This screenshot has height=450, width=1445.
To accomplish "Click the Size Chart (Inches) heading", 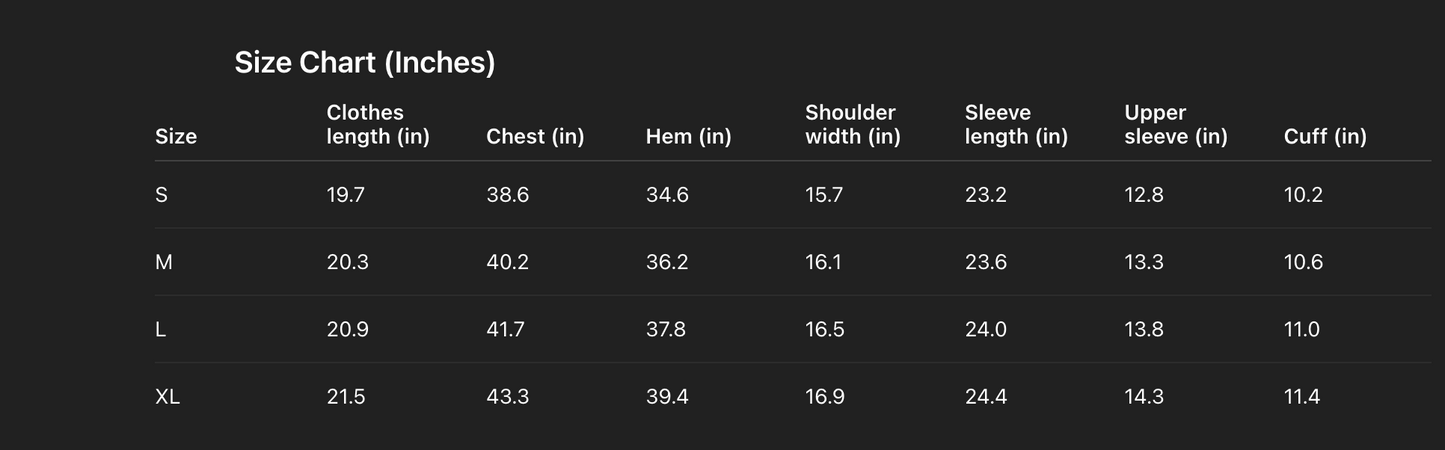I will pos(364,63).
